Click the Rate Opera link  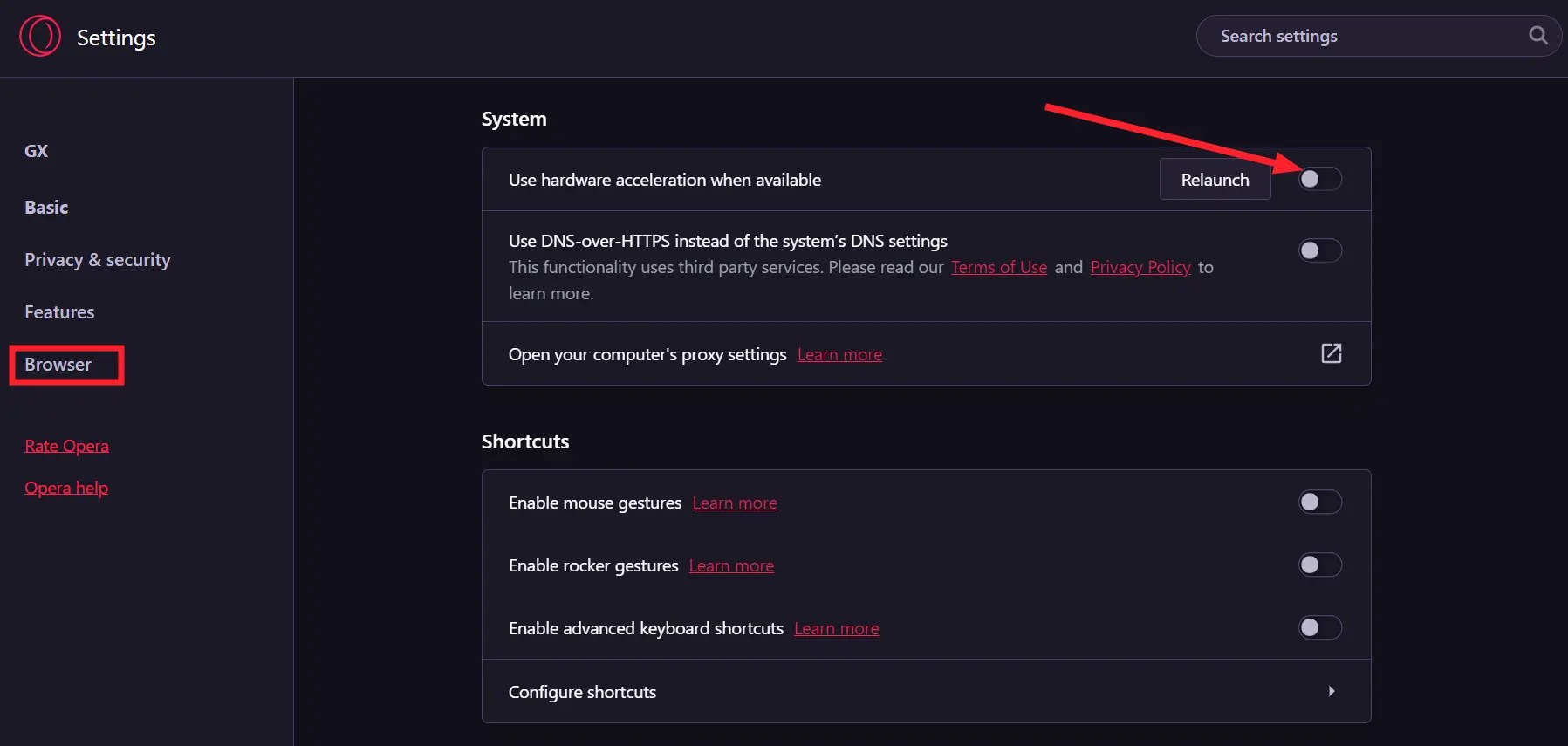pyautogui.click(x=66, y=446)
